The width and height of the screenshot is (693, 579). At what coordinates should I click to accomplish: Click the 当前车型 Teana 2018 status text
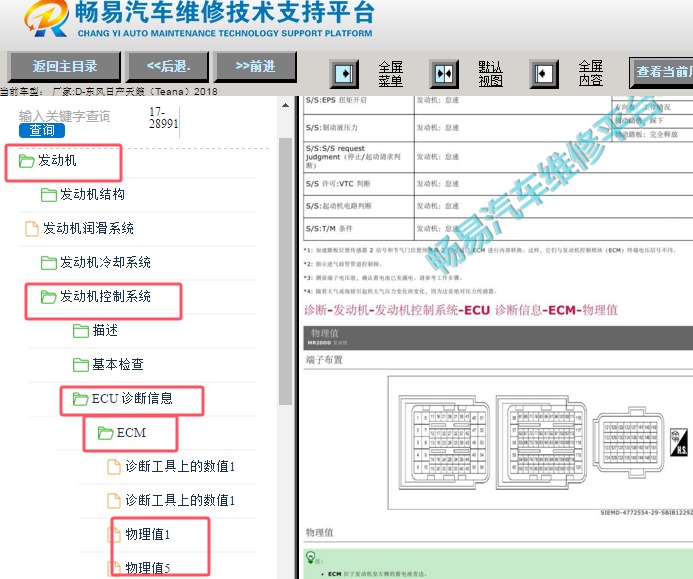point(109,91)
